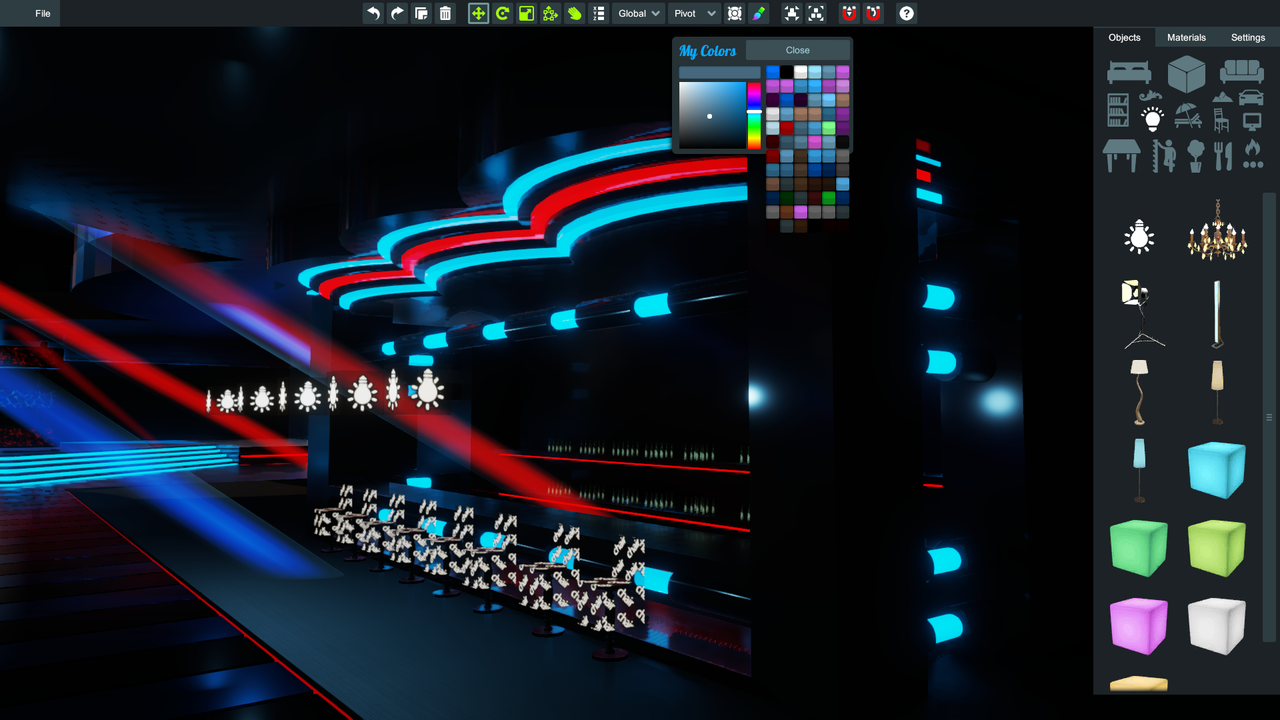The image size is (1280, 720).
Task: Toggle the first magnet snap icon
Action: pyautogui.click(x=849, y=13)
